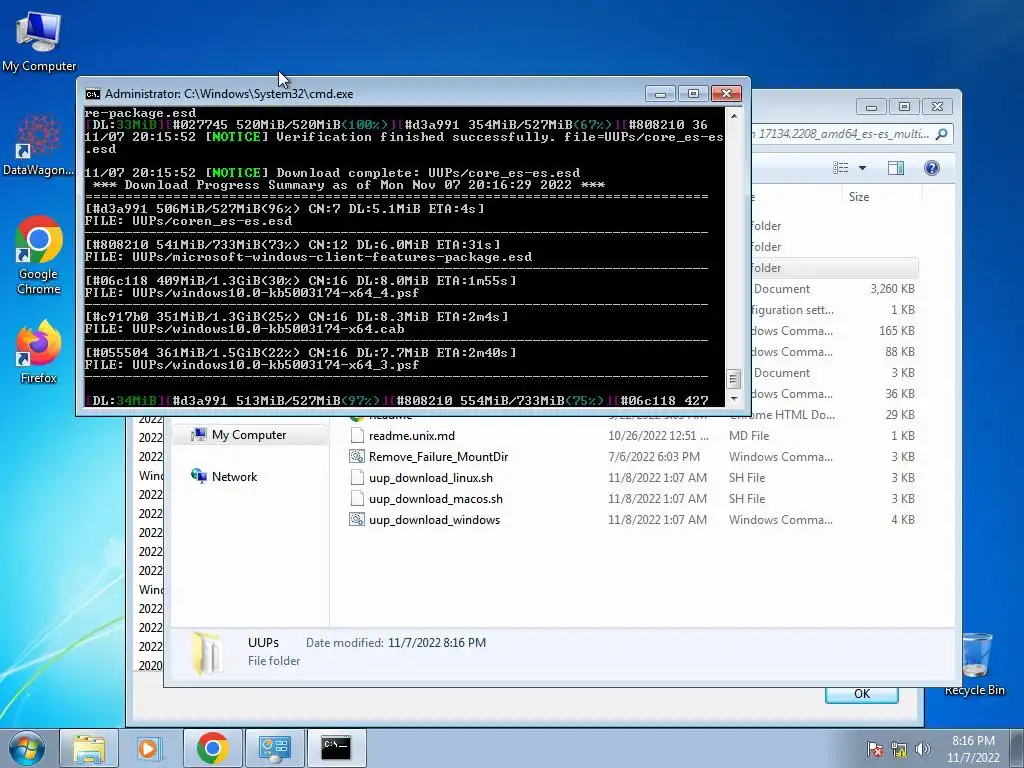Click the 29 KB size cell
Viewport: 1024px width, 768px height.
(899, 414)
